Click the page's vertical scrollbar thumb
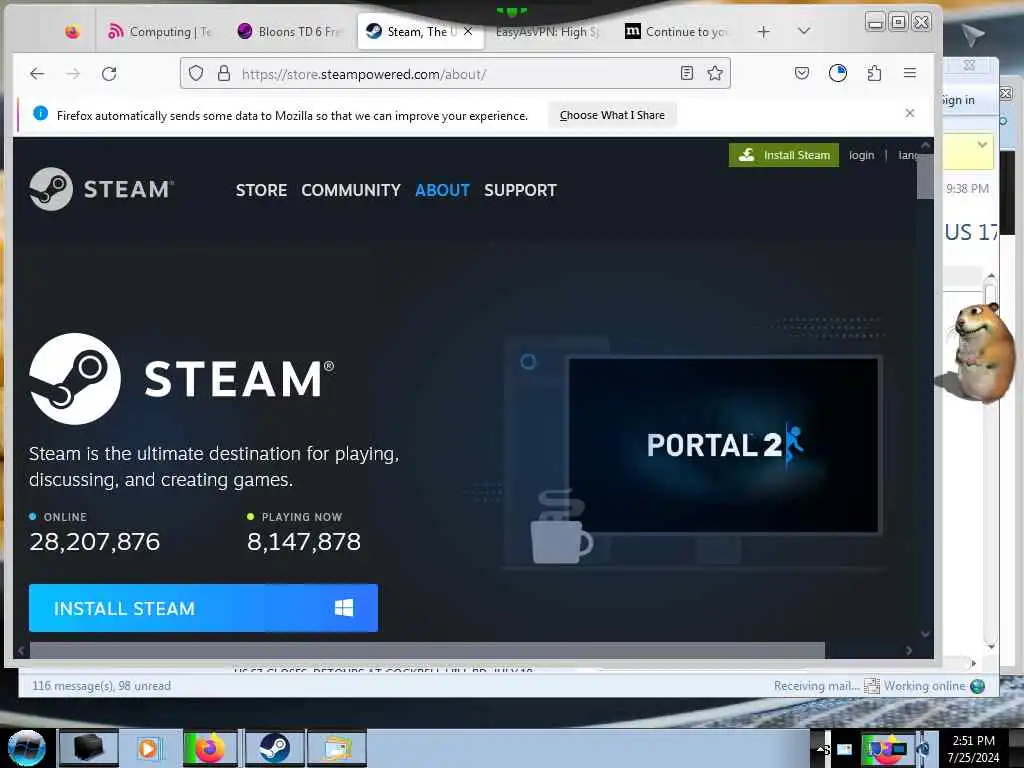Viewport: 1024px width, 768px height. pyautogui.click(x=925, y=175)
